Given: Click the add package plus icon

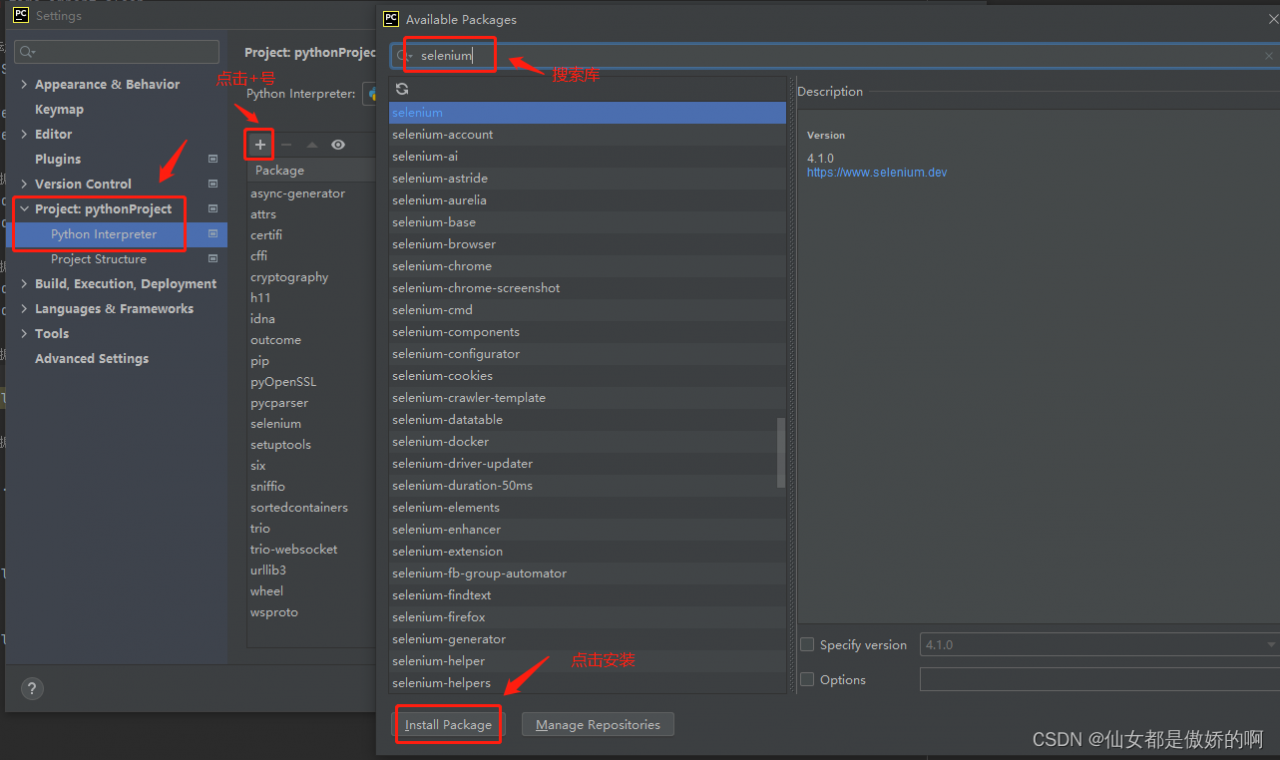Looking at the screenshot, I should [x=260, y=145].
